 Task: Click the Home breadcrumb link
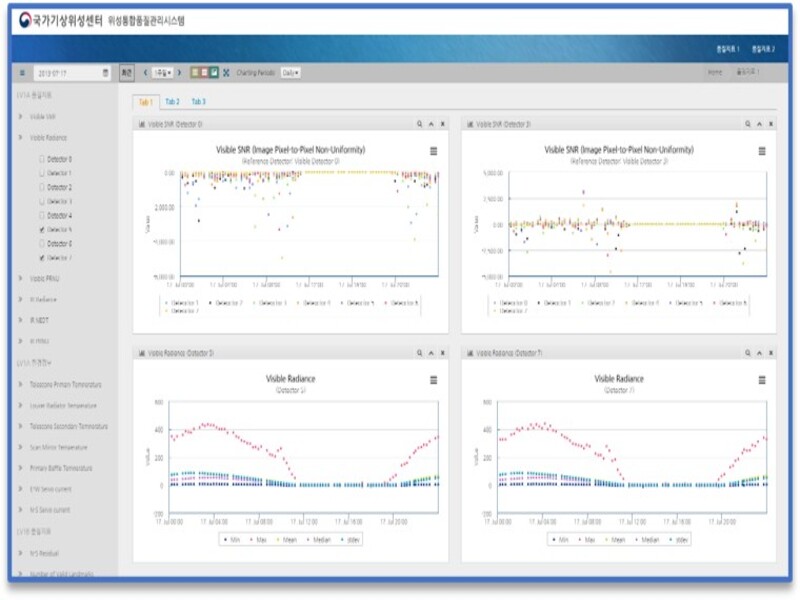[715, 73]
